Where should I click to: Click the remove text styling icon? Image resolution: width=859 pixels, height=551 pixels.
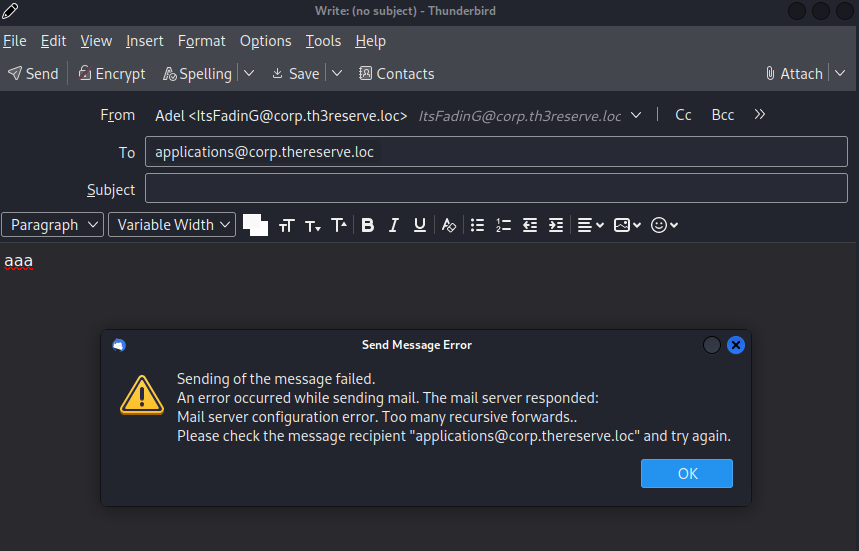449,225
